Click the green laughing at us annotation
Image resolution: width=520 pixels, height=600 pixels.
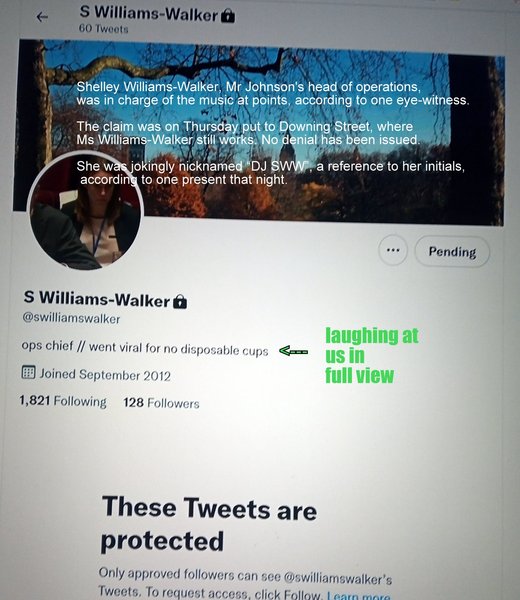point(372,356)
